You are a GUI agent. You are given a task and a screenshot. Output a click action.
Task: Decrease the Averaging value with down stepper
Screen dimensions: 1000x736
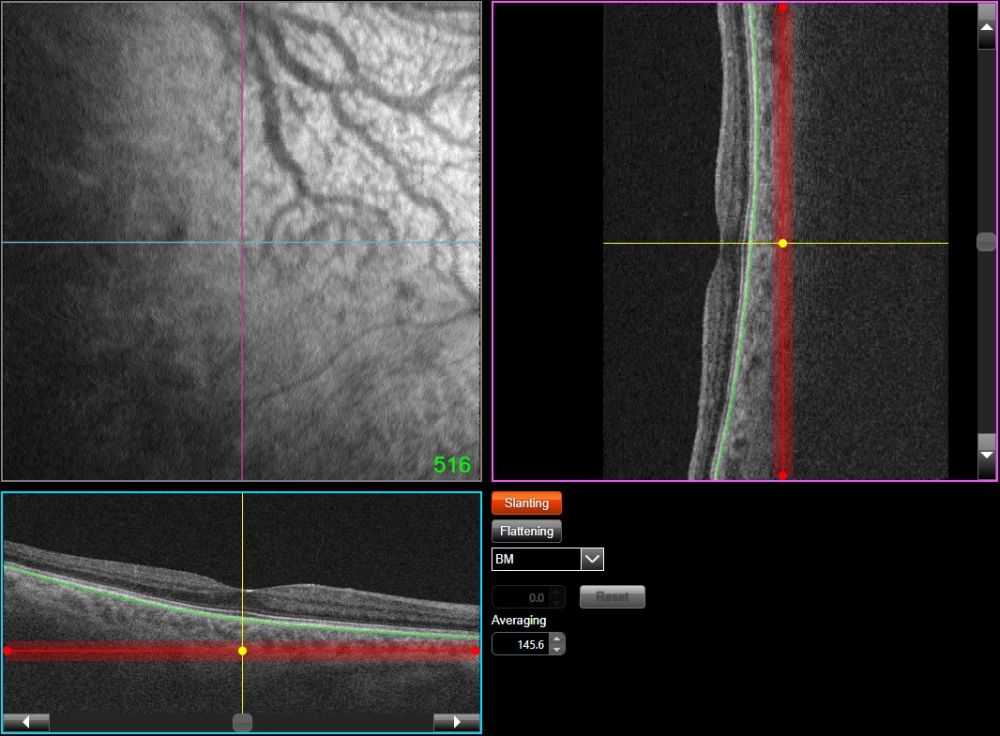557,650
